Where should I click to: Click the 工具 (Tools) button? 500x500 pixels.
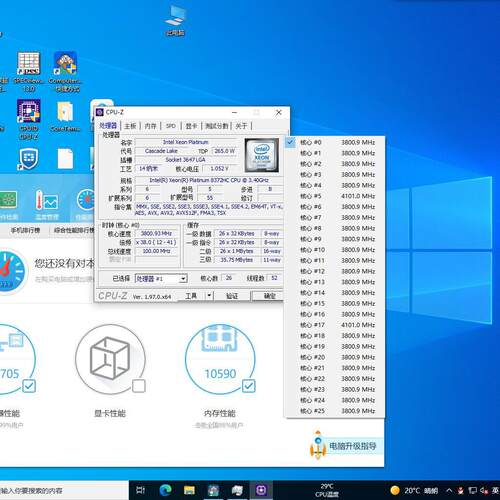tap(191, 296)
